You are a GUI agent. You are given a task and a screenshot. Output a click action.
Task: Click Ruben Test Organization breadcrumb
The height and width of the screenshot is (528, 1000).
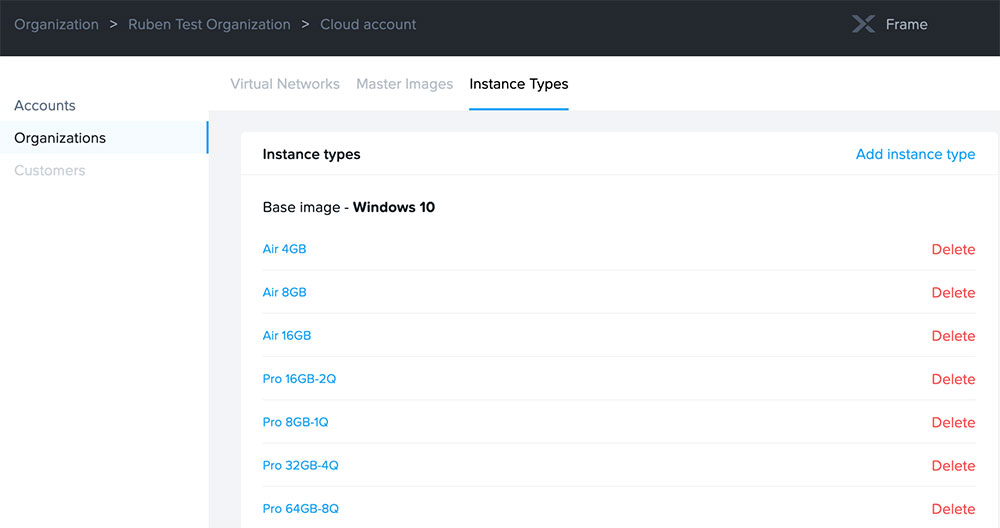pyautogui.click(x=209, y=25)
